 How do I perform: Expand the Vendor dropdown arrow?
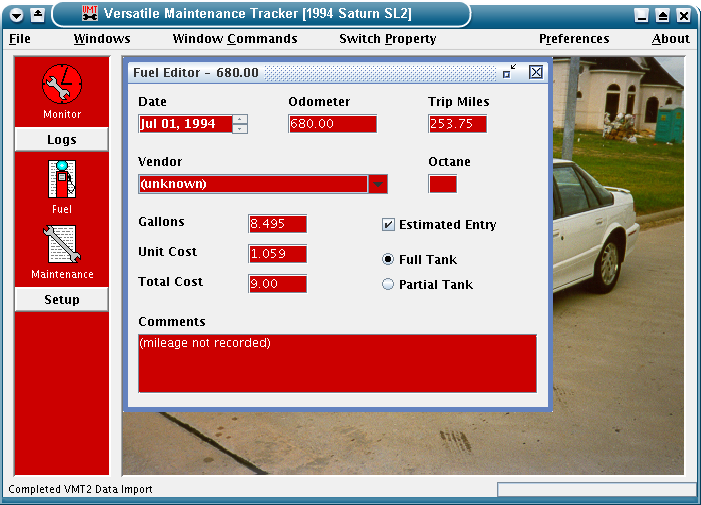(378, 184)
